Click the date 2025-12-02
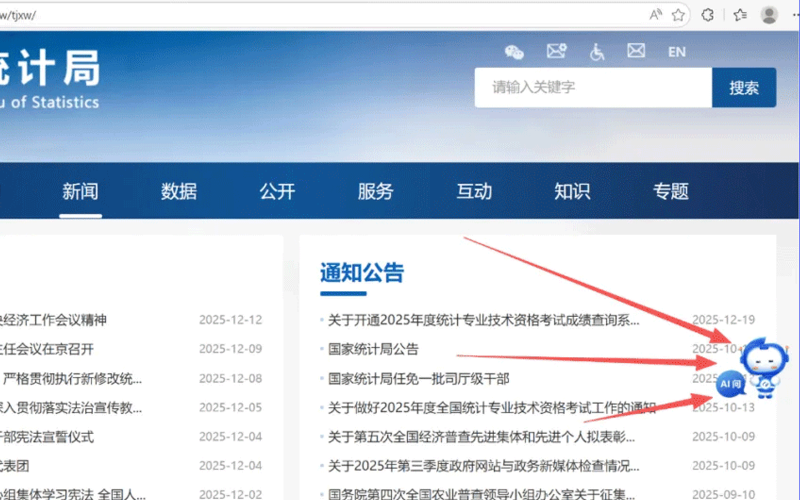Image resolution: width=800 pixels, height=500 pixels. [231, 494]
